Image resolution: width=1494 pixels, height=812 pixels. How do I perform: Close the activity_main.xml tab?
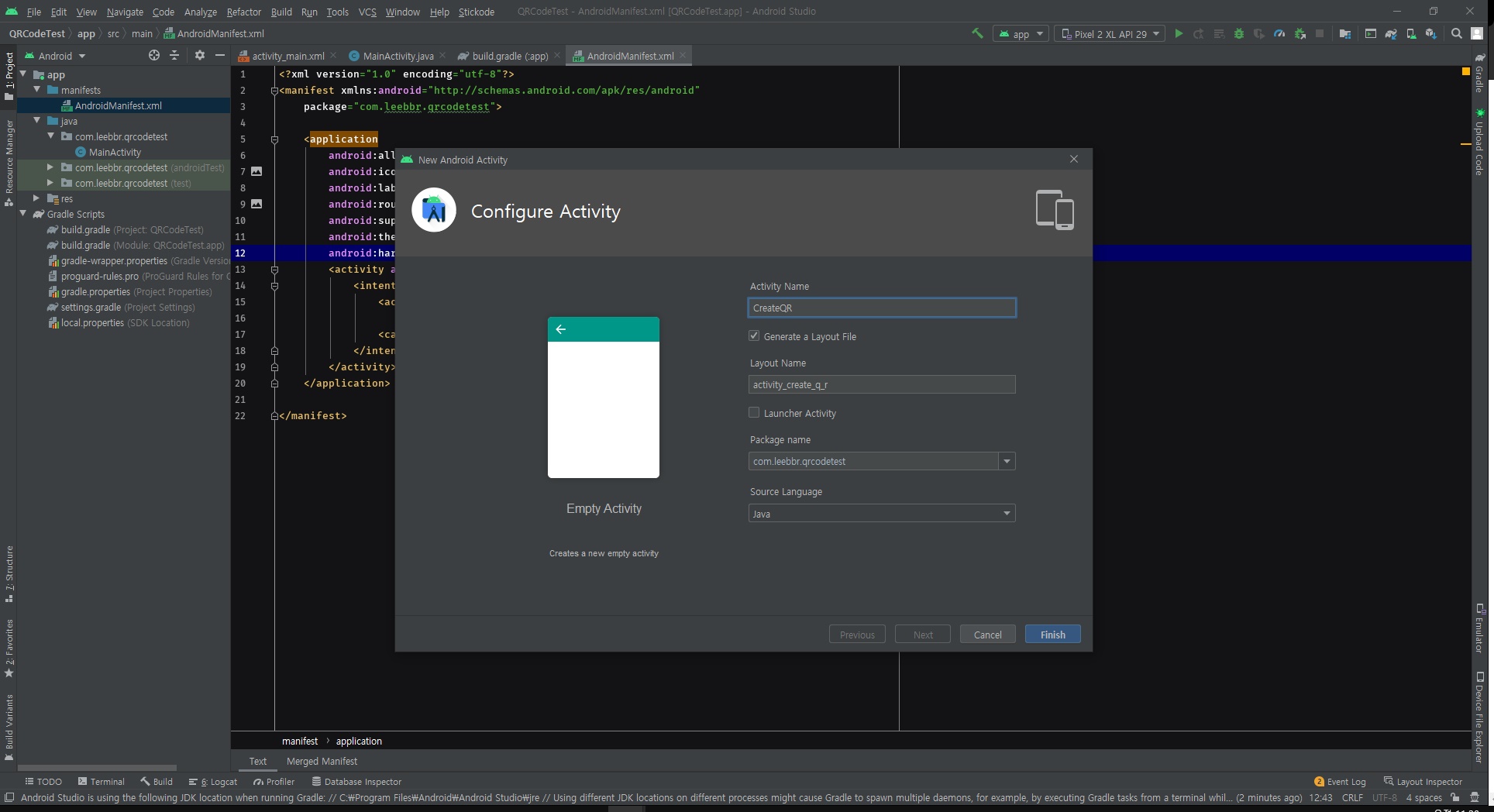333,55
